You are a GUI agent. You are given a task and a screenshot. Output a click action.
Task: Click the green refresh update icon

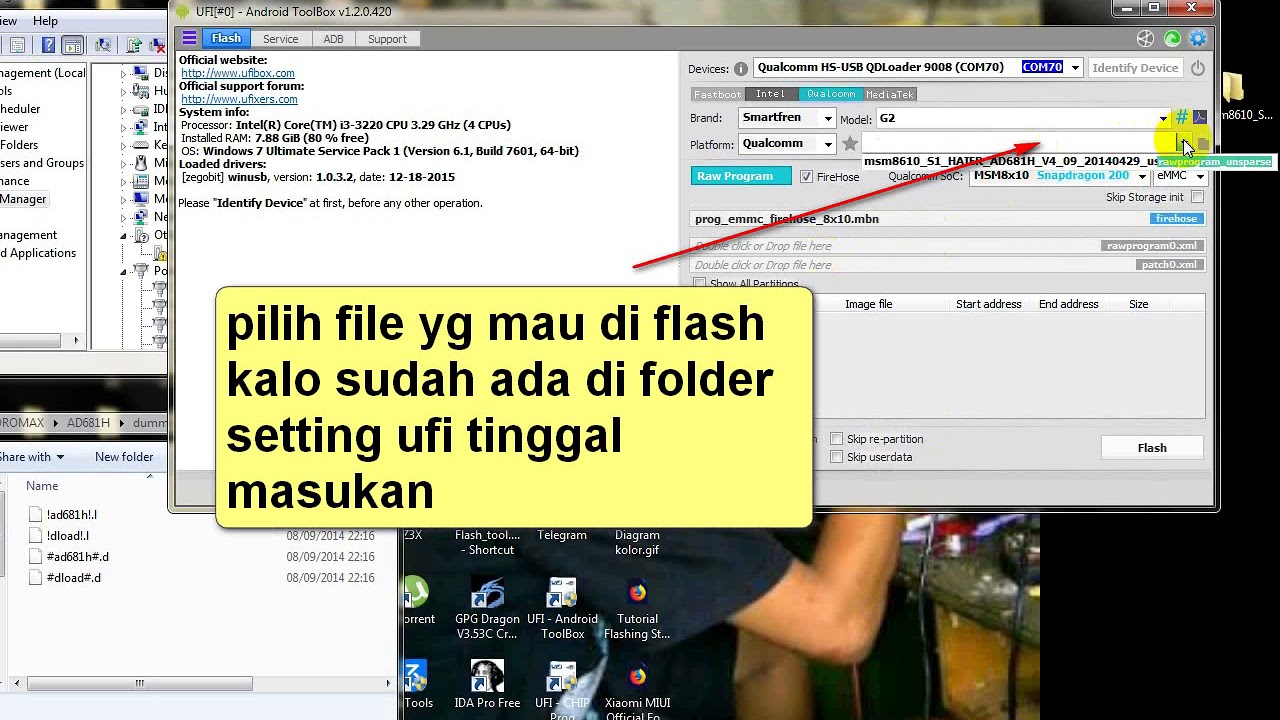pyautogui.click(x=1172, y=38)
